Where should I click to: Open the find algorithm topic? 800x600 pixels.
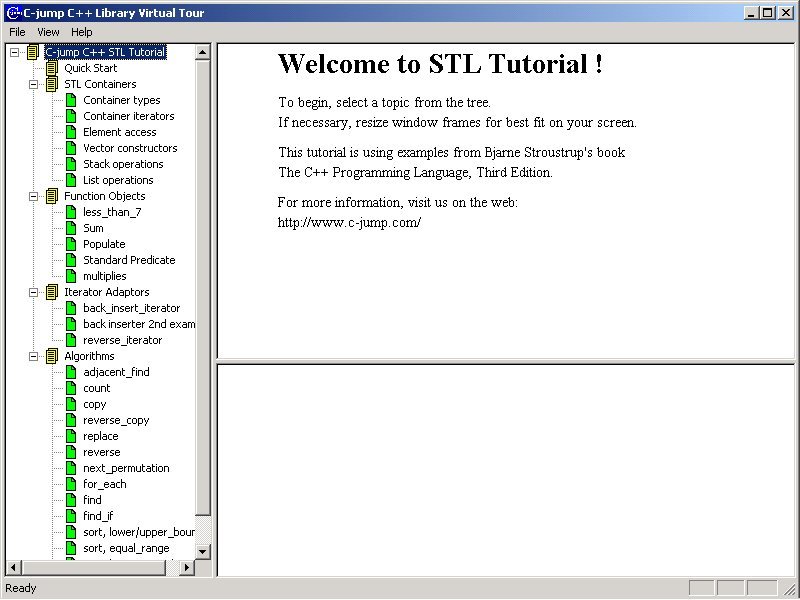tap(92, 500)
